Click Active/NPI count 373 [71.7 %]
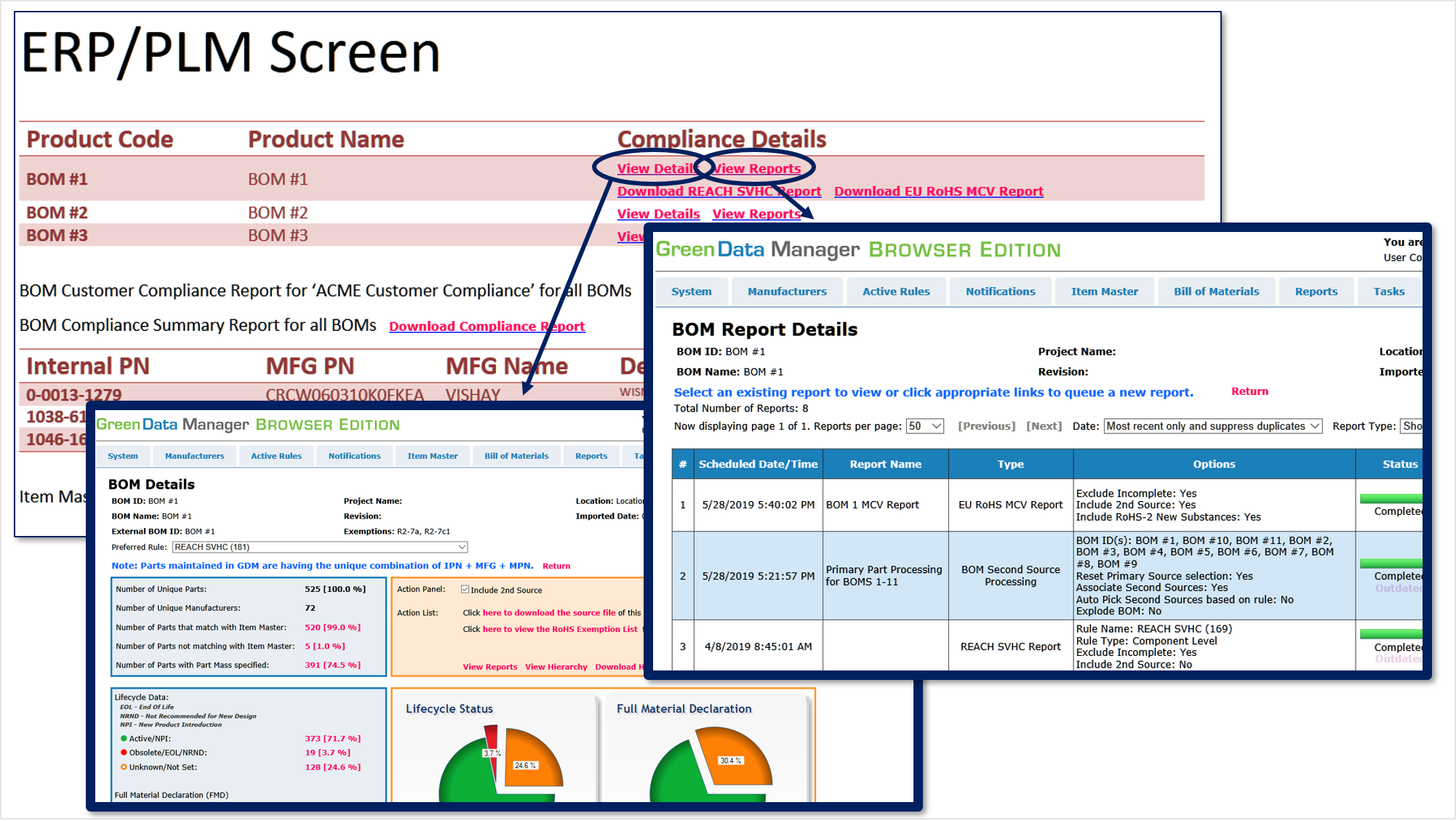The width and height of the screenshot is (1456, 821). 332,738
